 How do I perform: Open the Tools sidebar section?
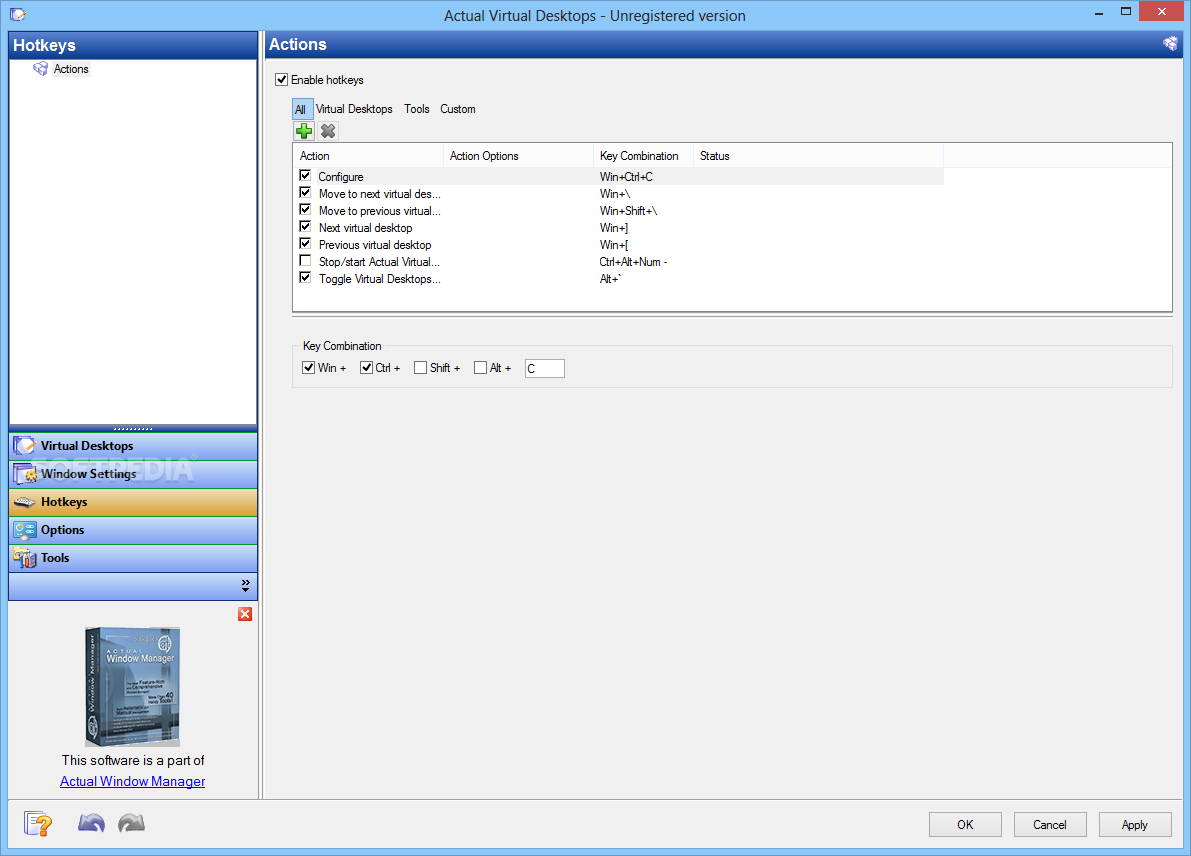[x=133, y=558]
